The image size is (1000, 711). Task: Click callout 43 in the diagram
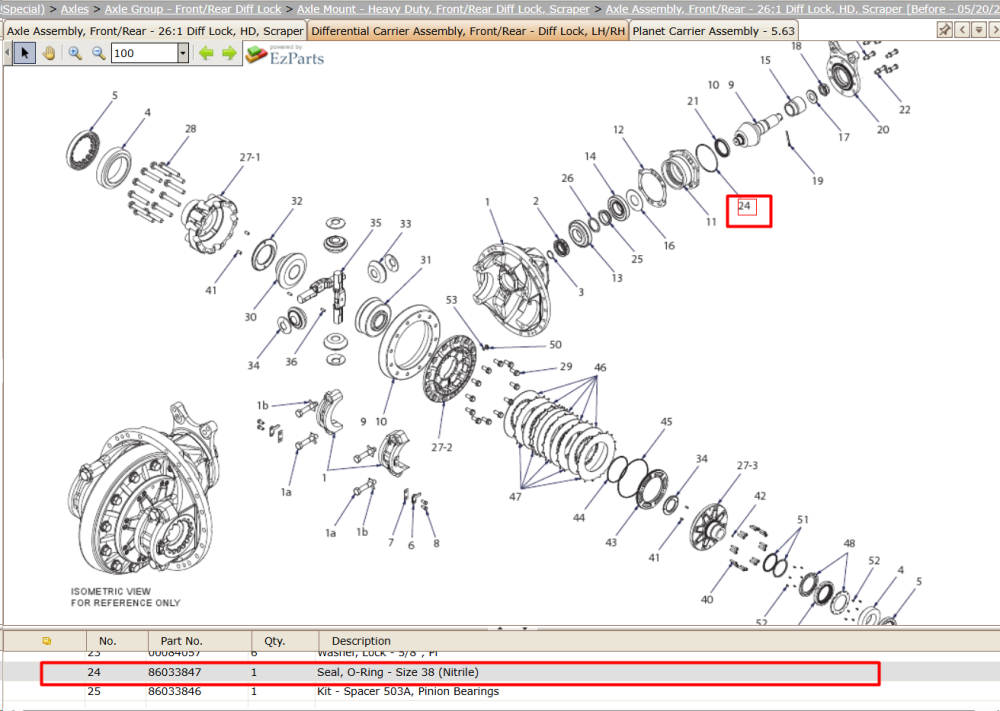[611, 543]
